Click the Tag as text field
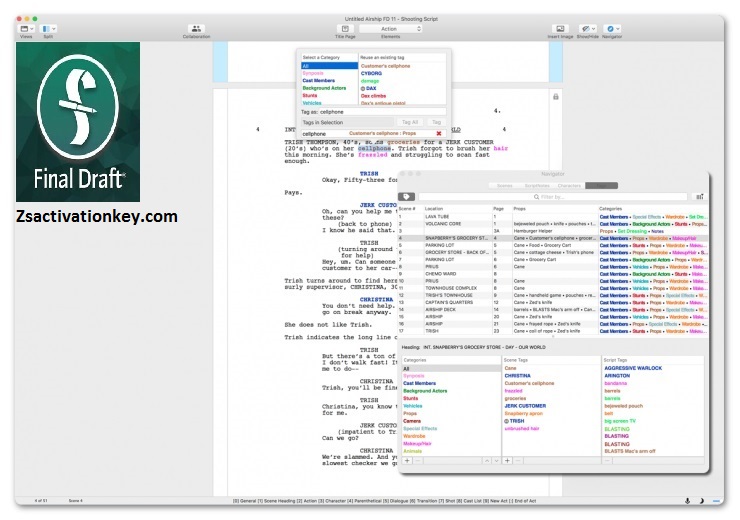This screenshot has width=740, height=520. [382, 112]
